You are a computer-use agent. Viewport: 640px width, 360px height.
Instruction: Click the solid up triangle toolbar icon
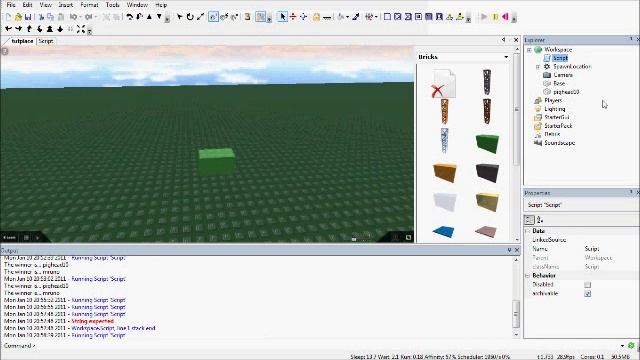[x=149, y=17]
